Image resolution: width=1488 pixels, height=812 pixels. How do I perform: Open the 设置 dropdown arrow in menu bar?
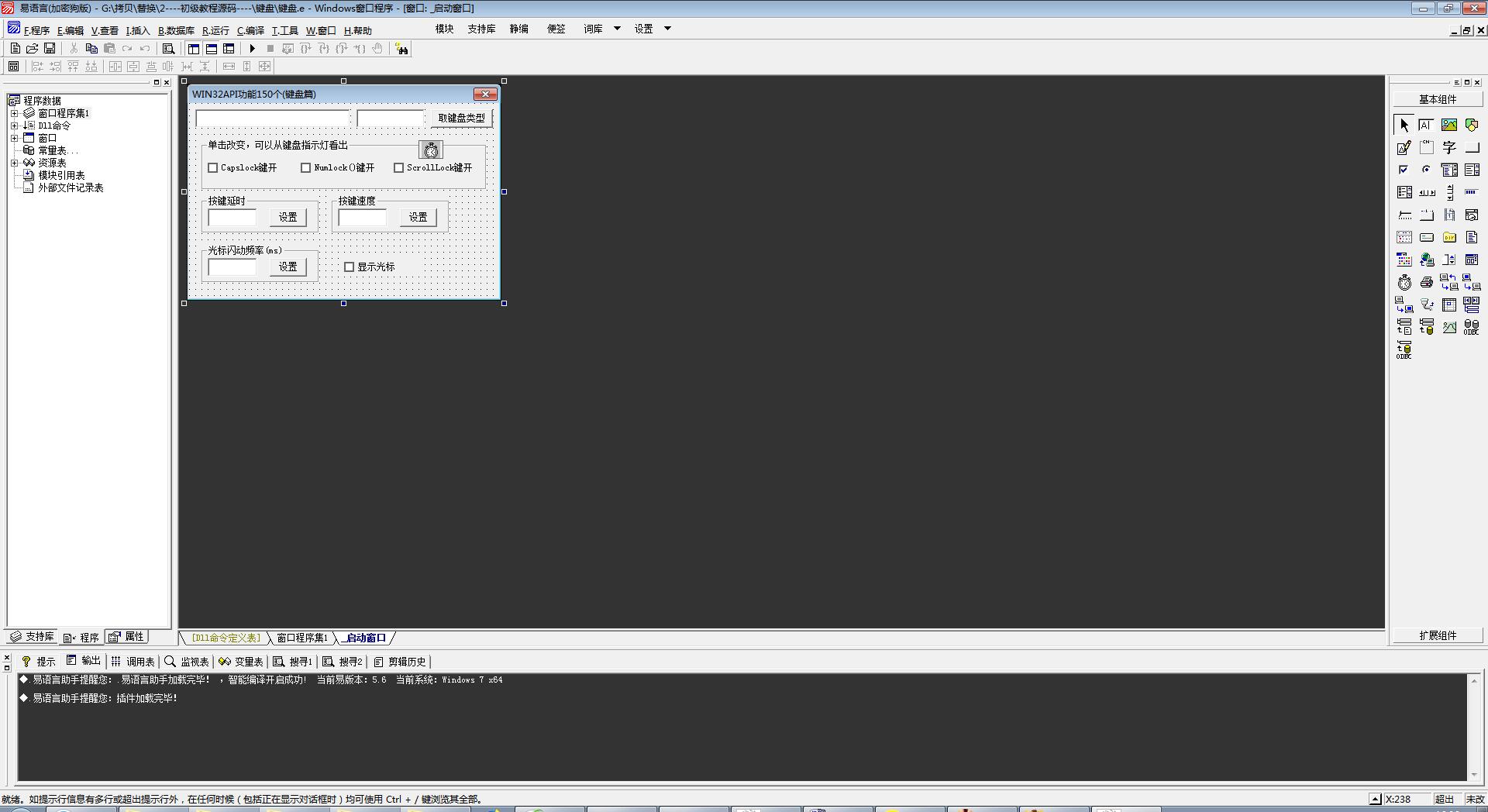coord(667,29)
